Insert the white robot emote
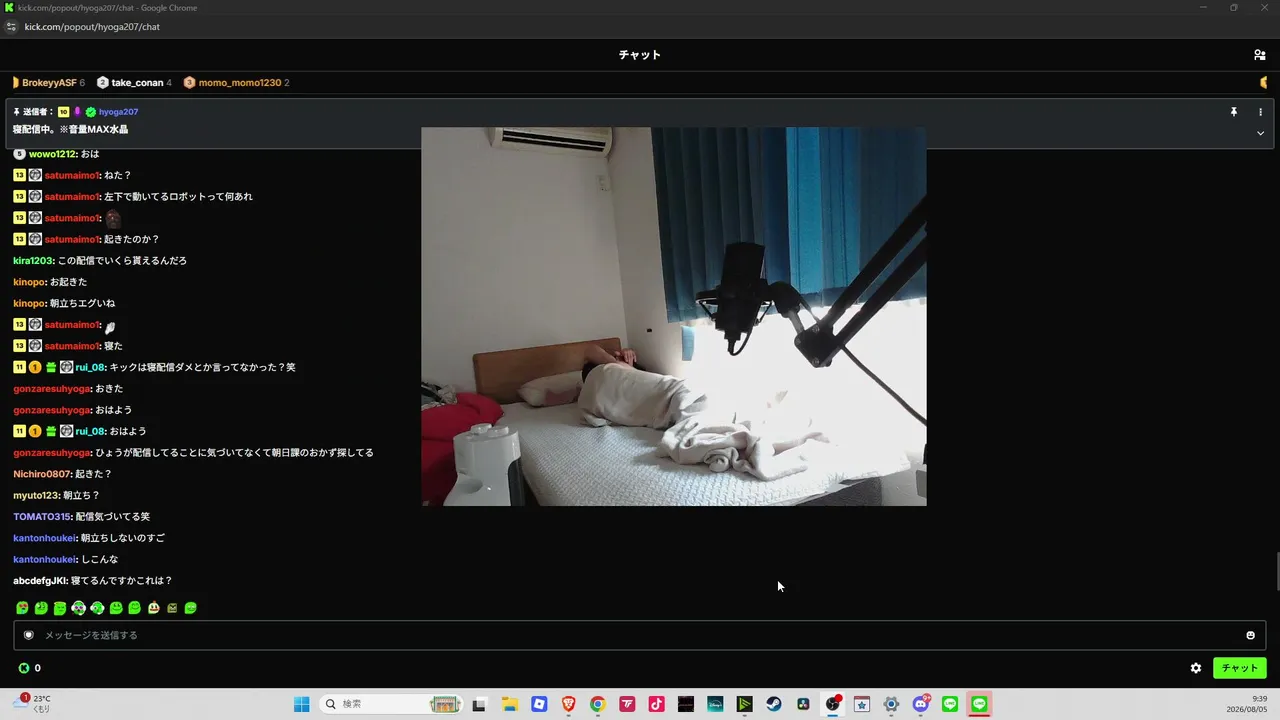The image size is (1280, 720). (154, 608)
